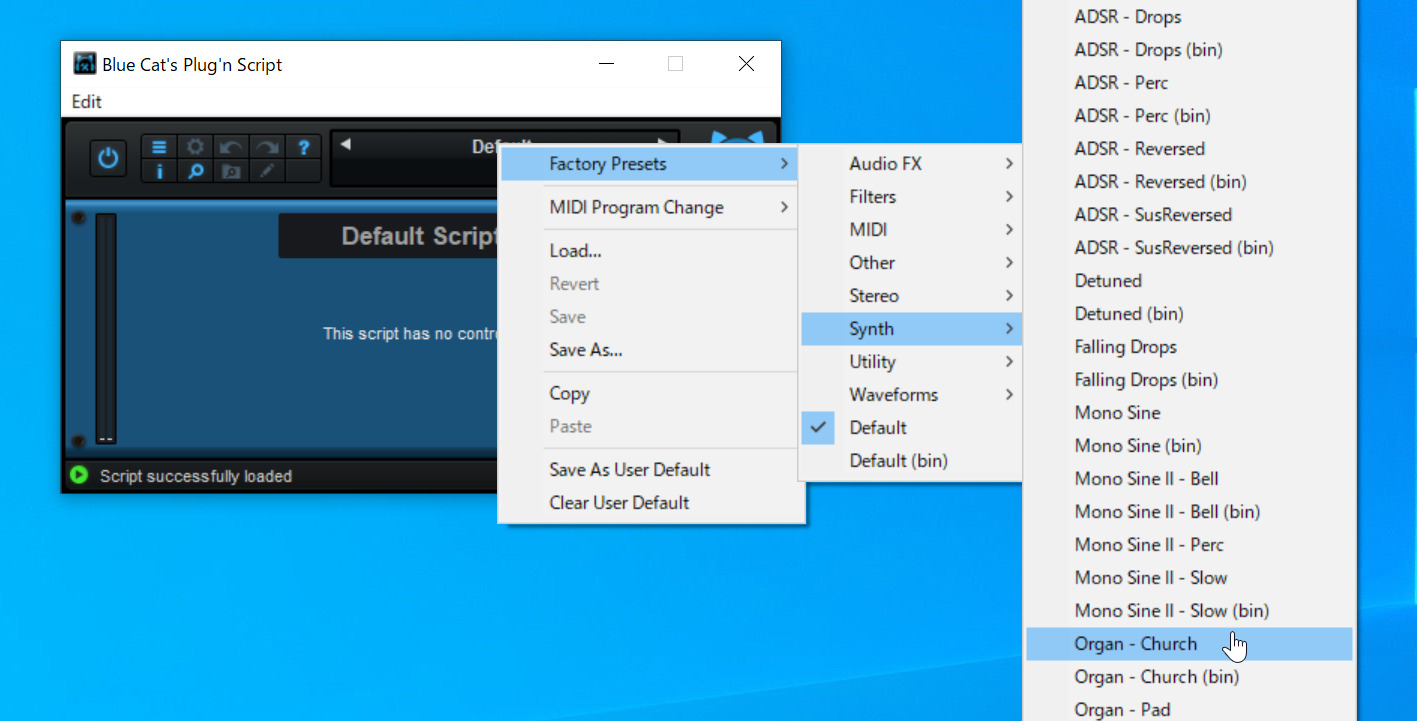This screenshot has height=721, width=1417.
Task: Load the ADSR - Drops preset
Action: pyautogui.click(x=1189, y=17)
